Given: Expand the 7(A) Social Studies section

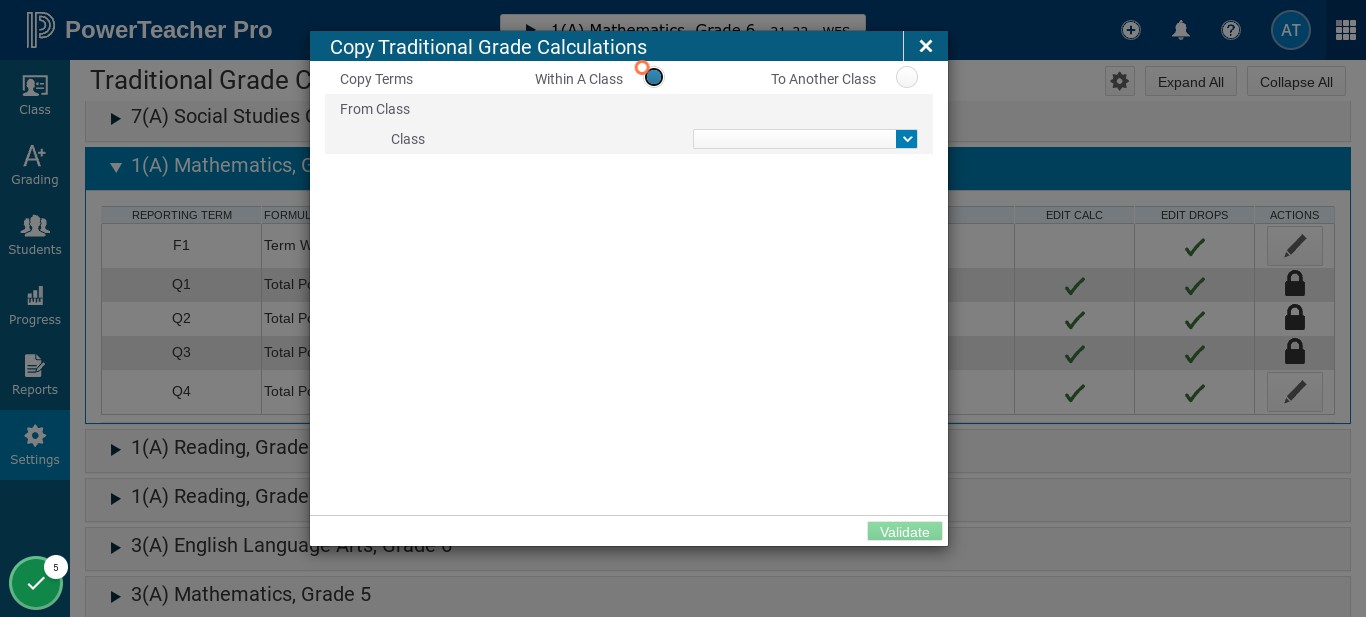Looking at the screenshot, I should point(115,119).
